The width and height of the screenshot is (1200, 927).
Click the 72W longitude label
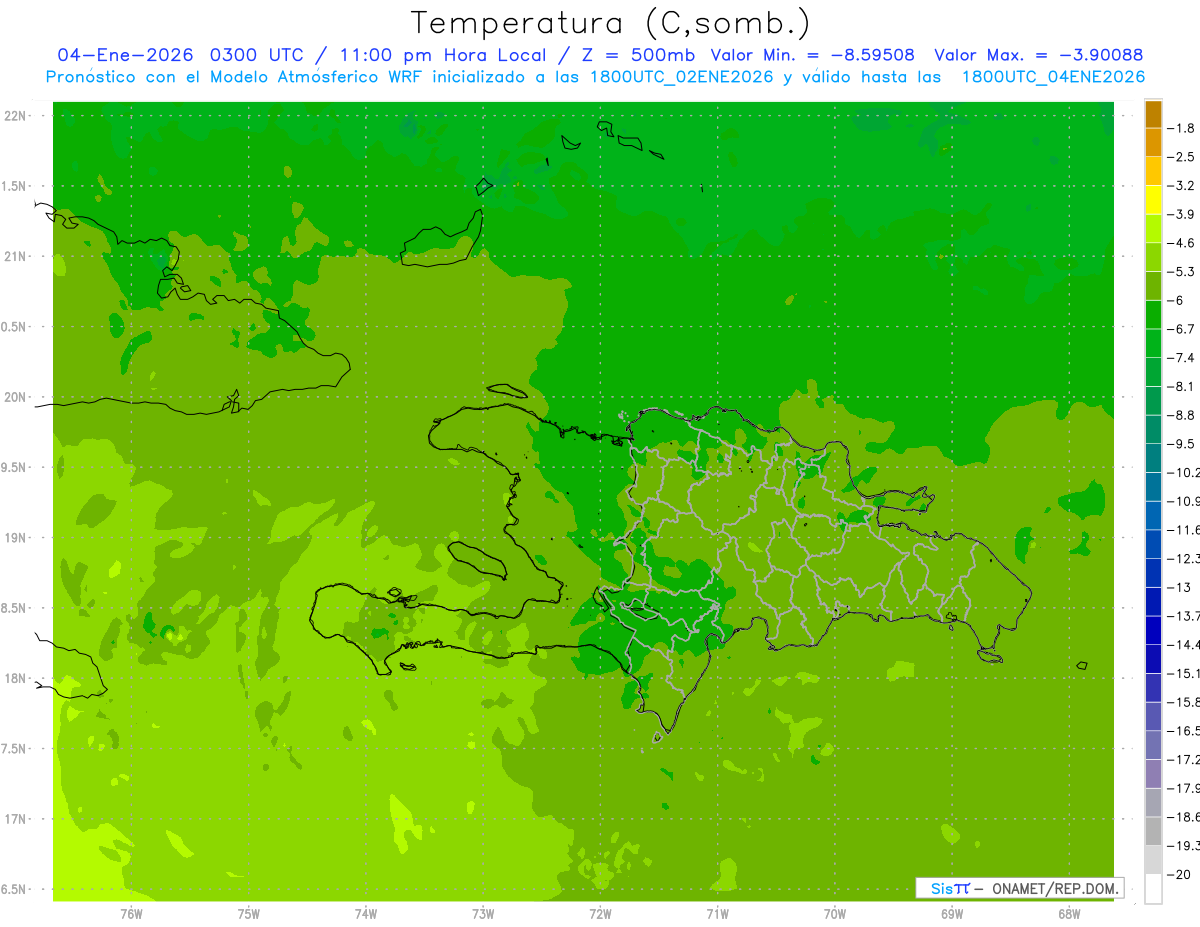pyautogui.click(x=600, y=914)
